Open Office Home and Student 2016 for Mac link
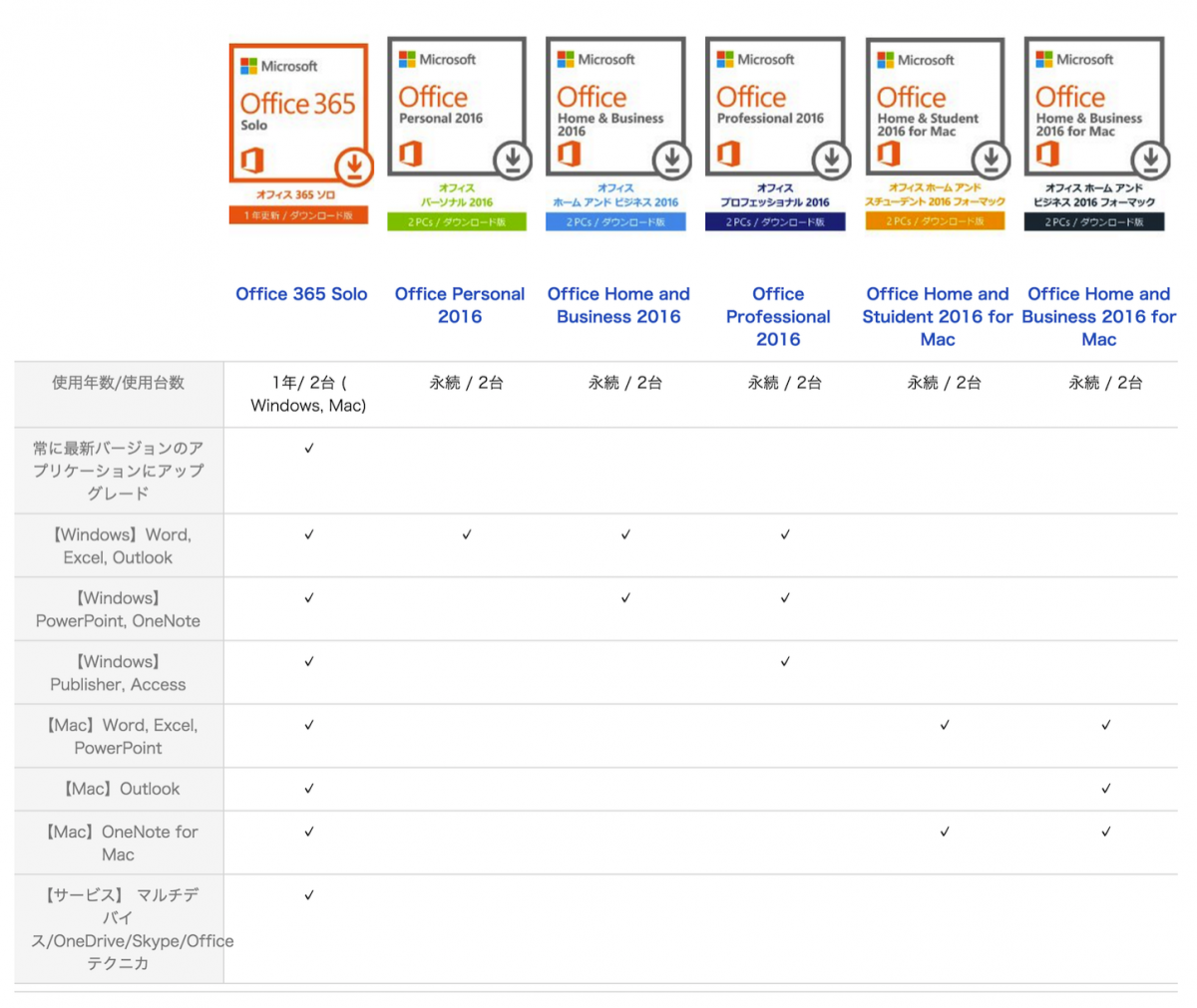 (x=937, y=316)
